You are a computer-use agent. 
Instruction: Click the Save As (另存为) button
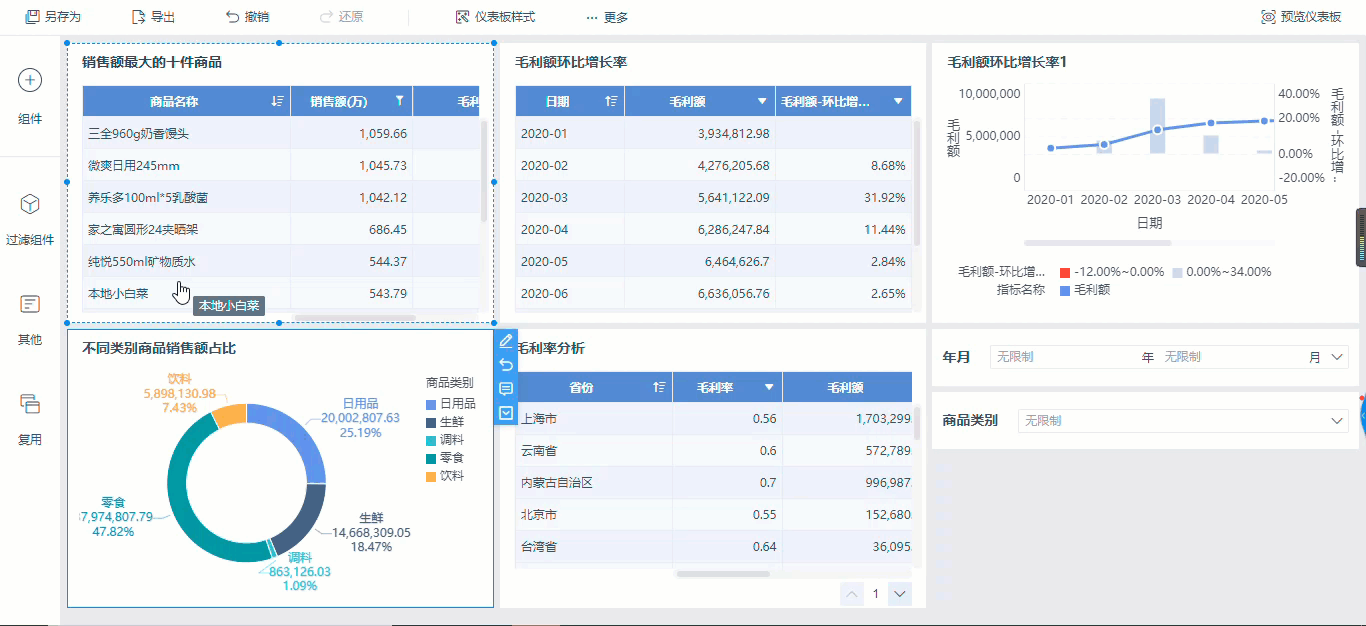point(53,17)
